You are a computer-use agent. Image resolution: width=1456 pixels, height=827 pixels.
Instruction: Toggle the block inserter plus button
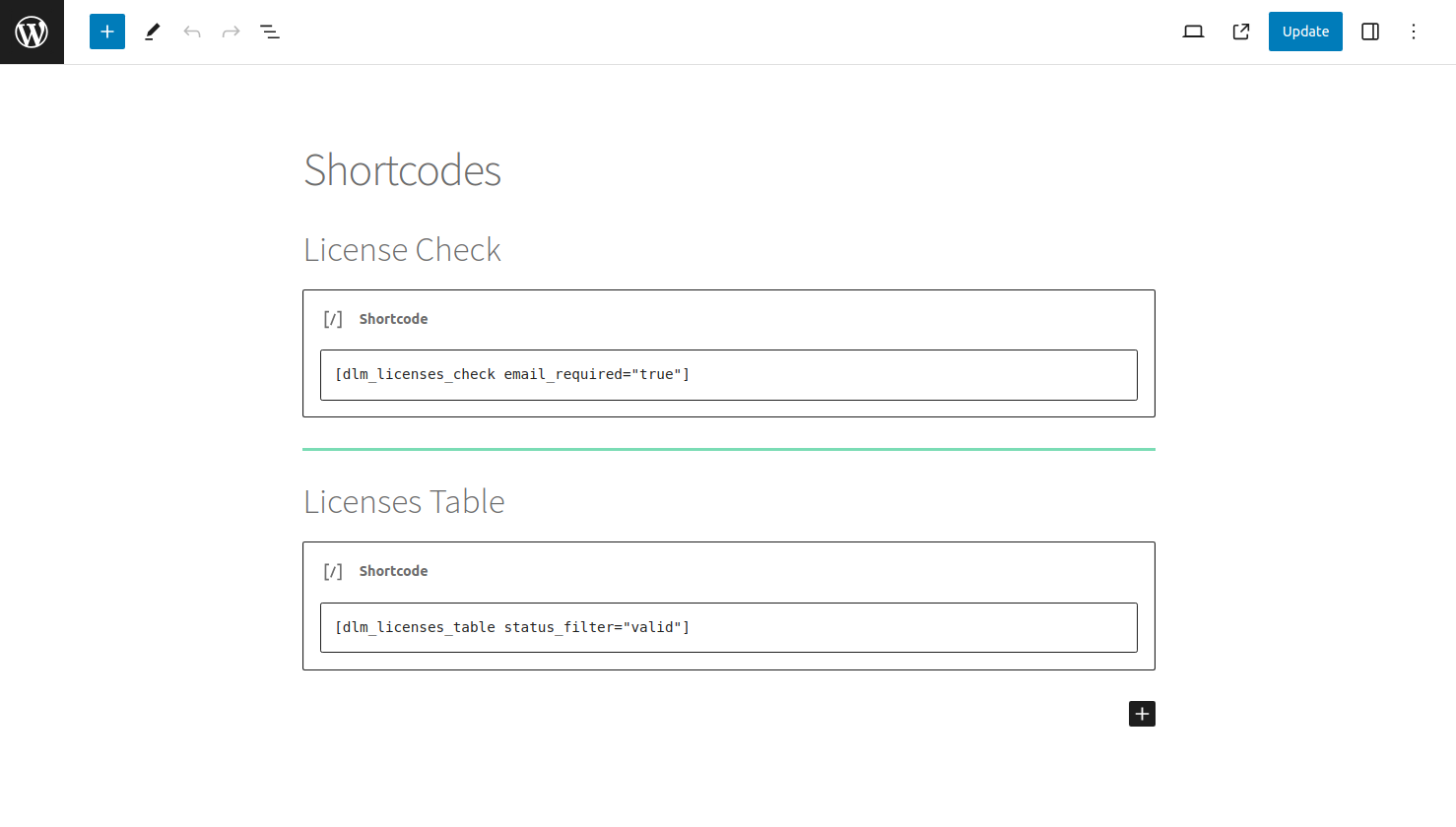pyautogui.click(x=107, y=32)
